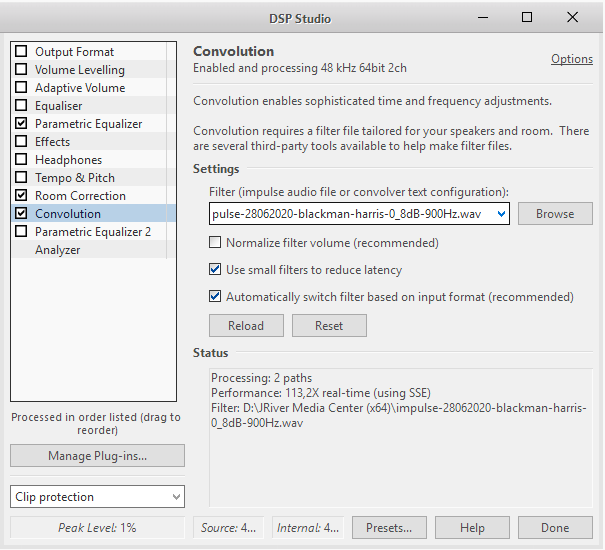The width and height of the screenshot is (605, 550).
Task: Open the Presets menu
Action: click(x=389, y=528)
